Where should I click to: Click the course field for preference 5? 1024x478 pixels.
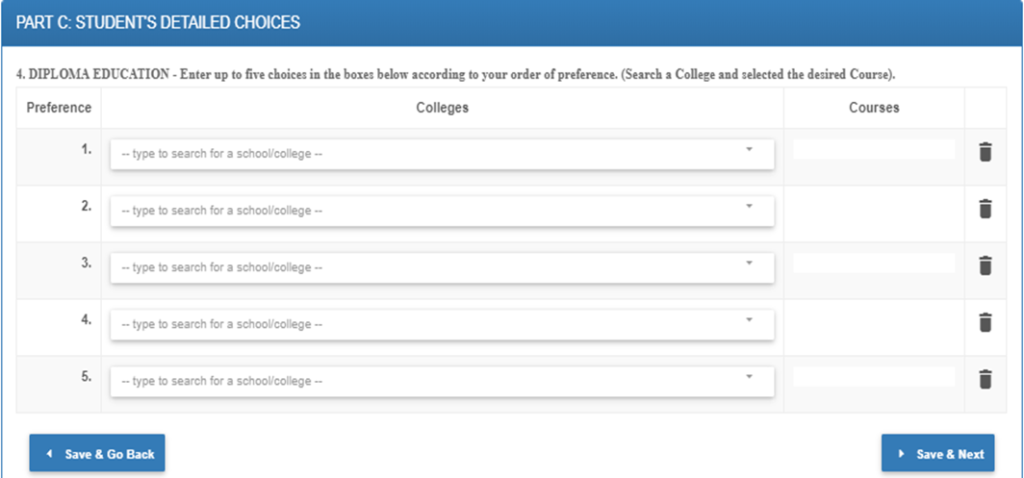pyautogui.click(x=873, y=377)
